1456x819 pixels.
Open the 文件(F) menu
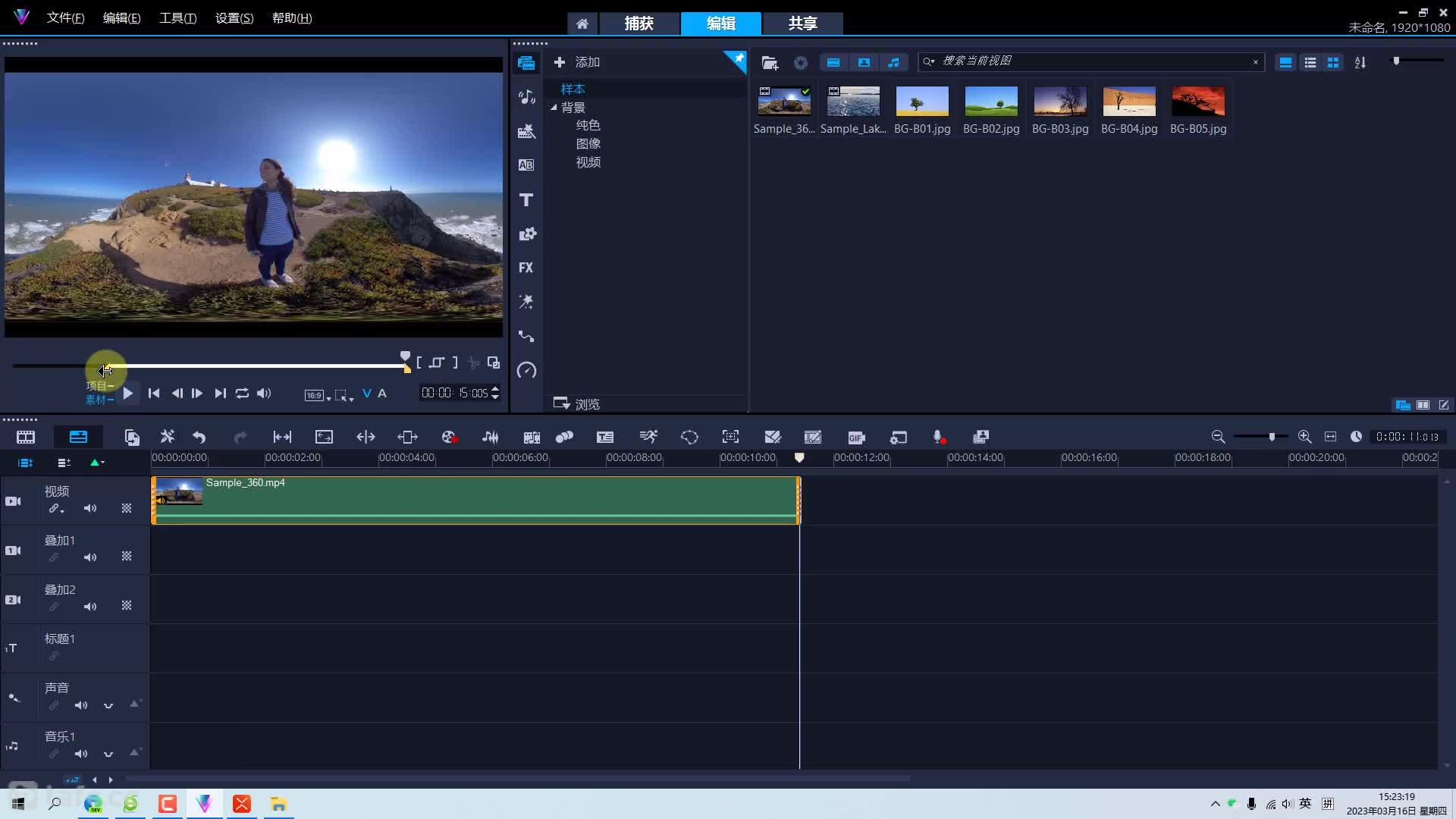(65, 18)
